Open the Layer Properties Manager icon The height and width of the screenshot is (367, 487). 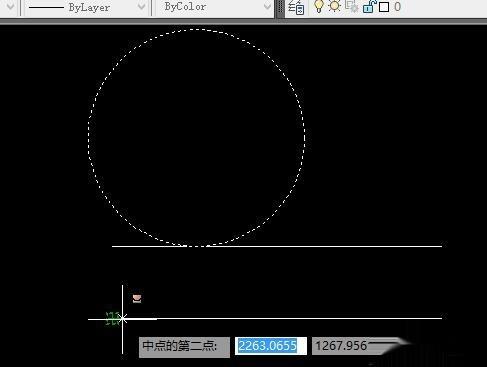click(296, 7)
